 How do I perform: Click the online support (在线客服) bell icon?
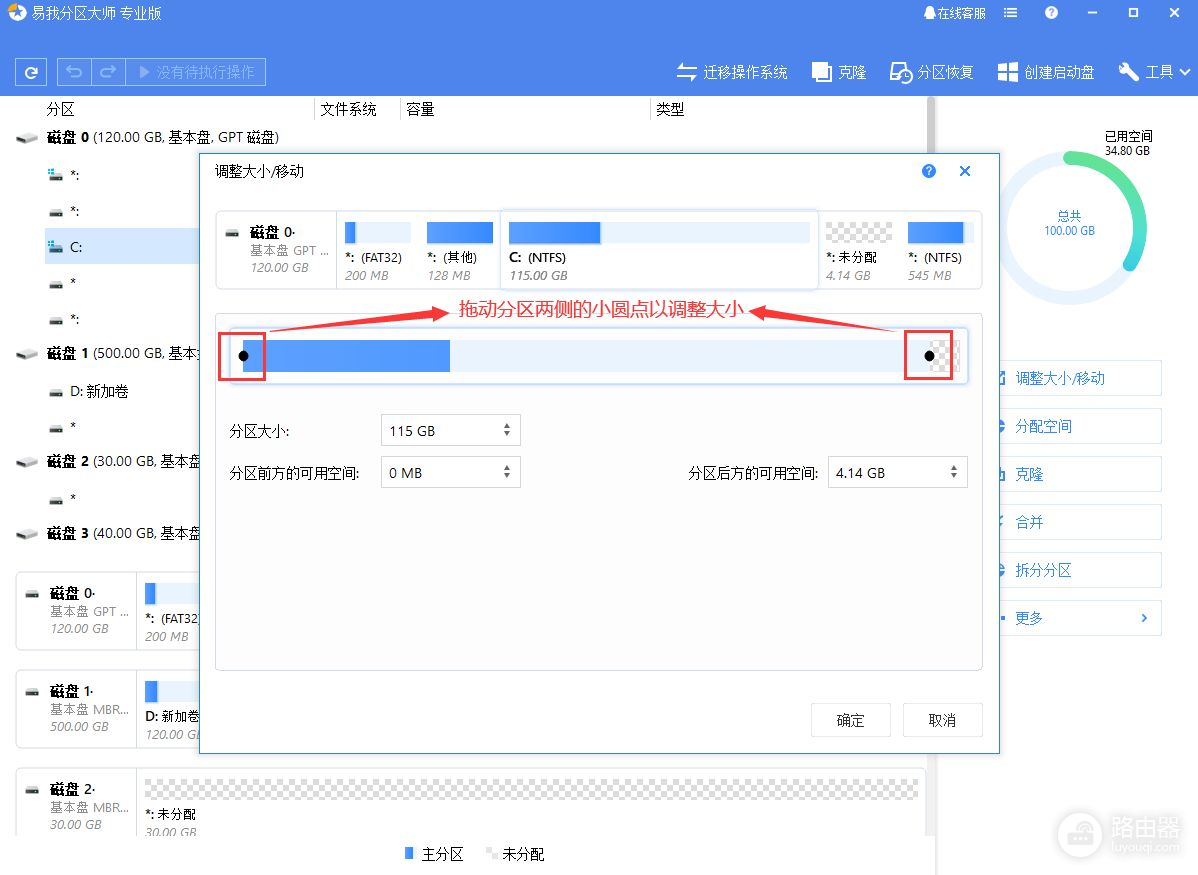[x=930, y=13]
